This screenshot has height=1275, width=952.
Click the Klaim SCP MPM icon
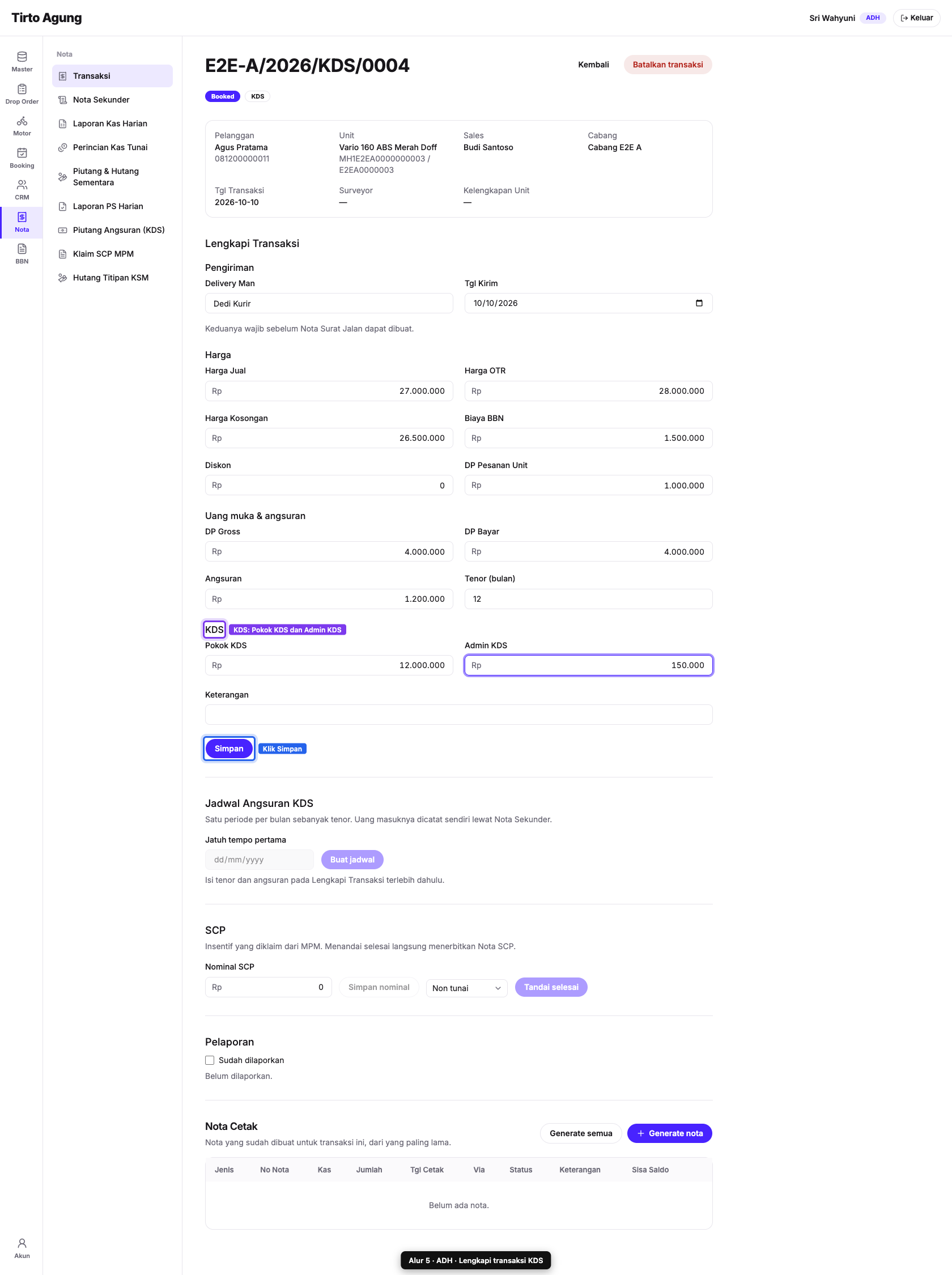click(63, 254)
